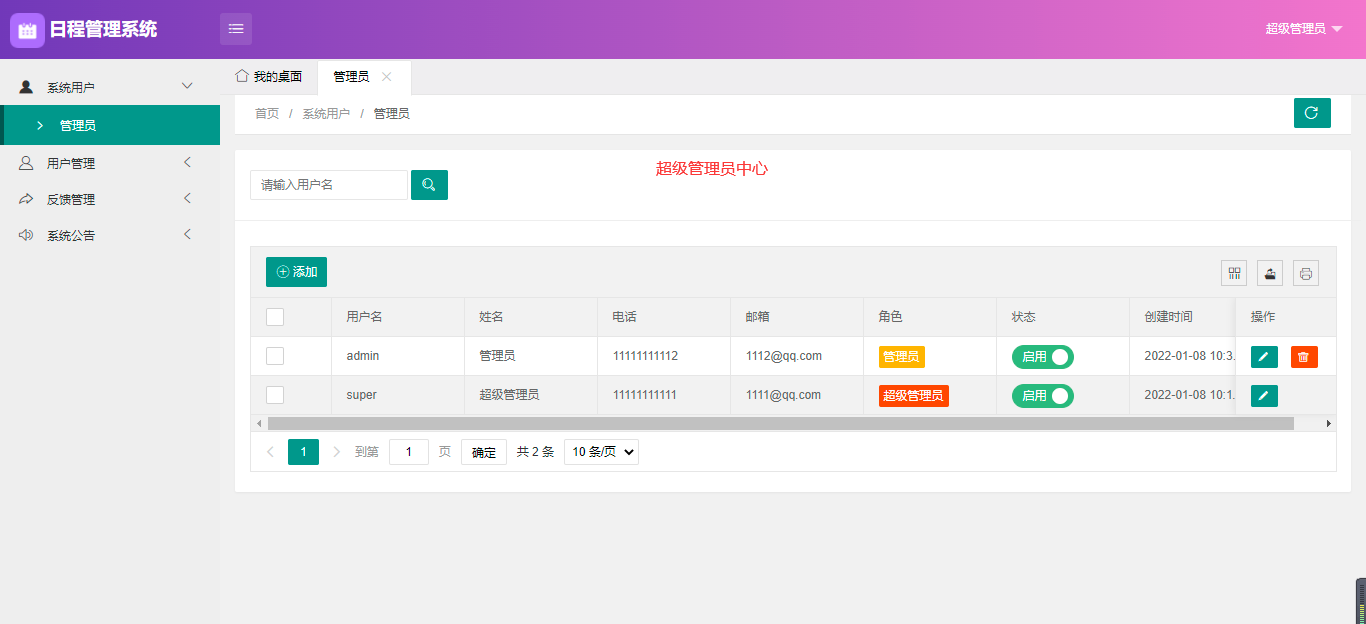This screenshot has width=1366, height=624.
Task: Expand the 反馈管理 menu
Action: [x=187, y=199]
